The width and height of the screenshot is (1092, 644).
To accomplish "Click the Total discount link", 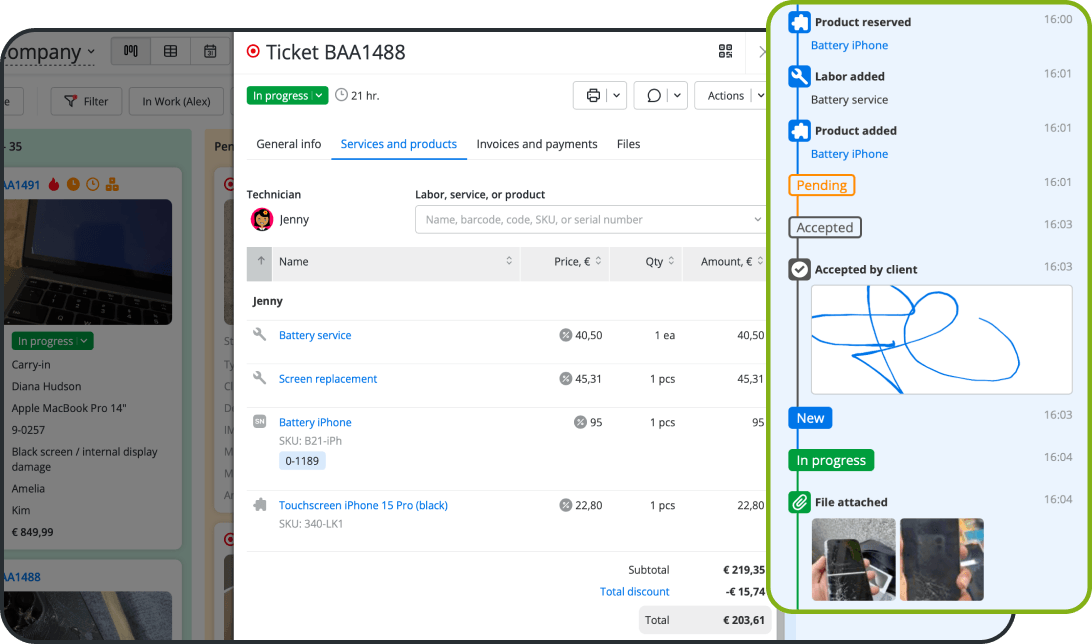I will point(634,591).
